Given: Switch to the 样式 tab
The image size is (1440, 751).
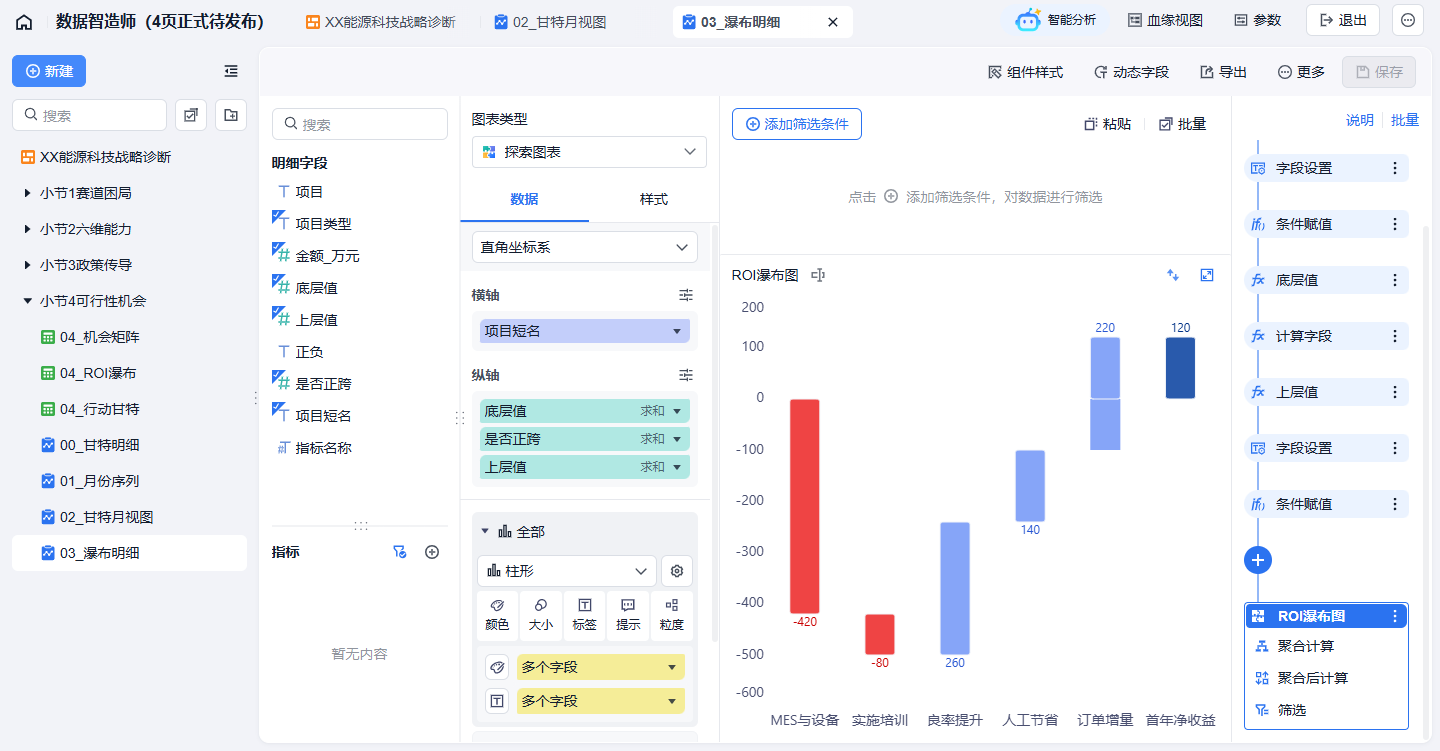Looking at the screenshot, I should point(654,199).
